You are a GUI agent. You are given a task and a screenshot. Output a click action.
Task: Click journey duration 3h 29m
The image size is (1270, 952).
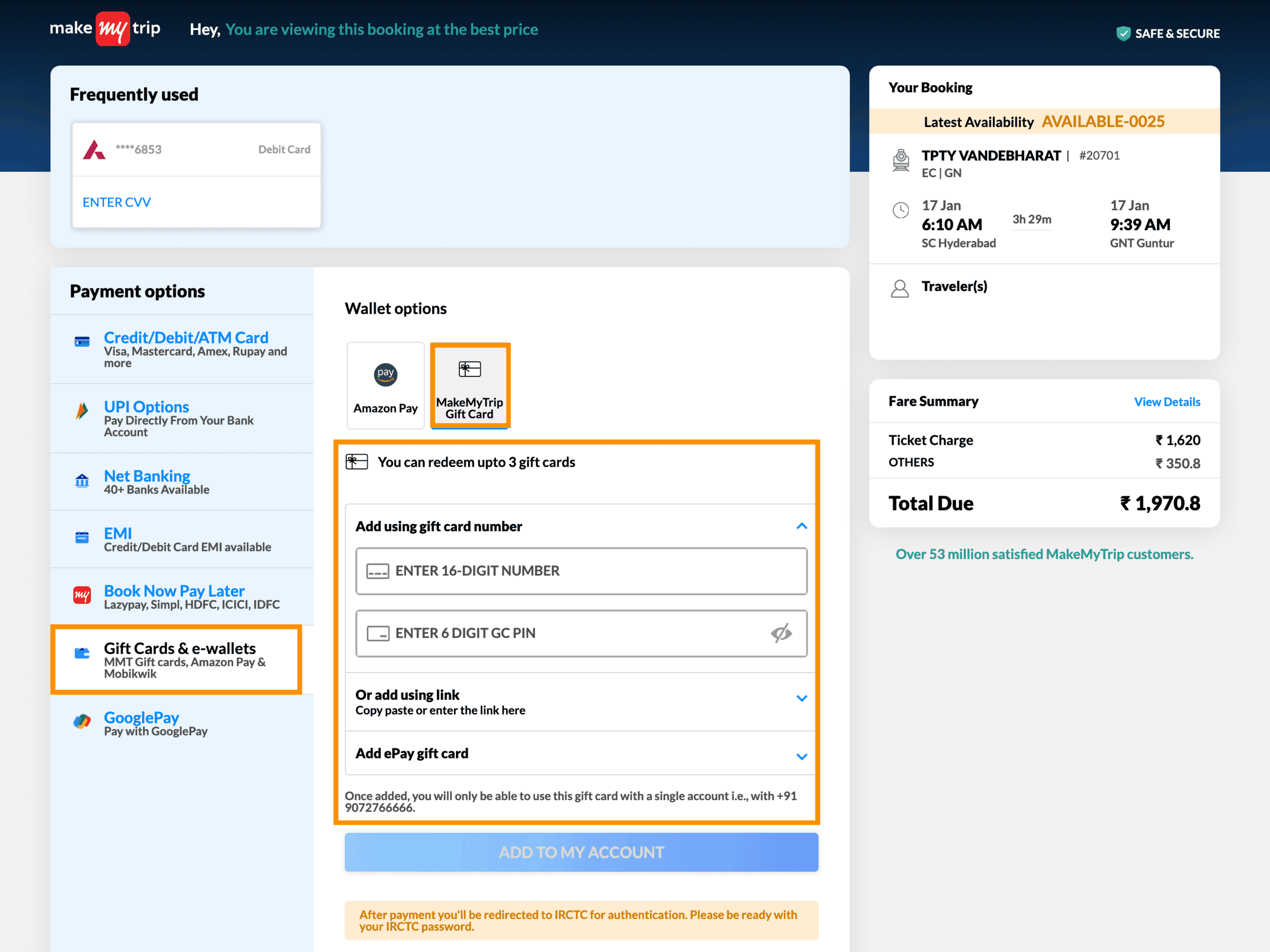(1032, 219)
